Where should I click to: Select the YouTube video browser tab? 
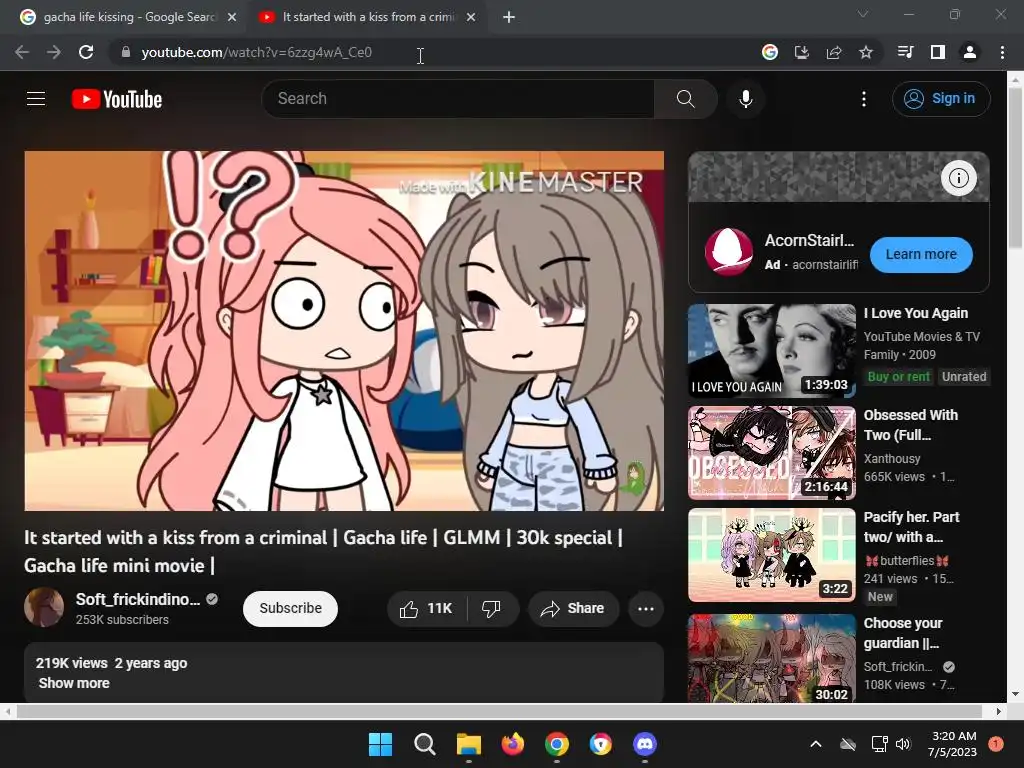coord(366,17)
